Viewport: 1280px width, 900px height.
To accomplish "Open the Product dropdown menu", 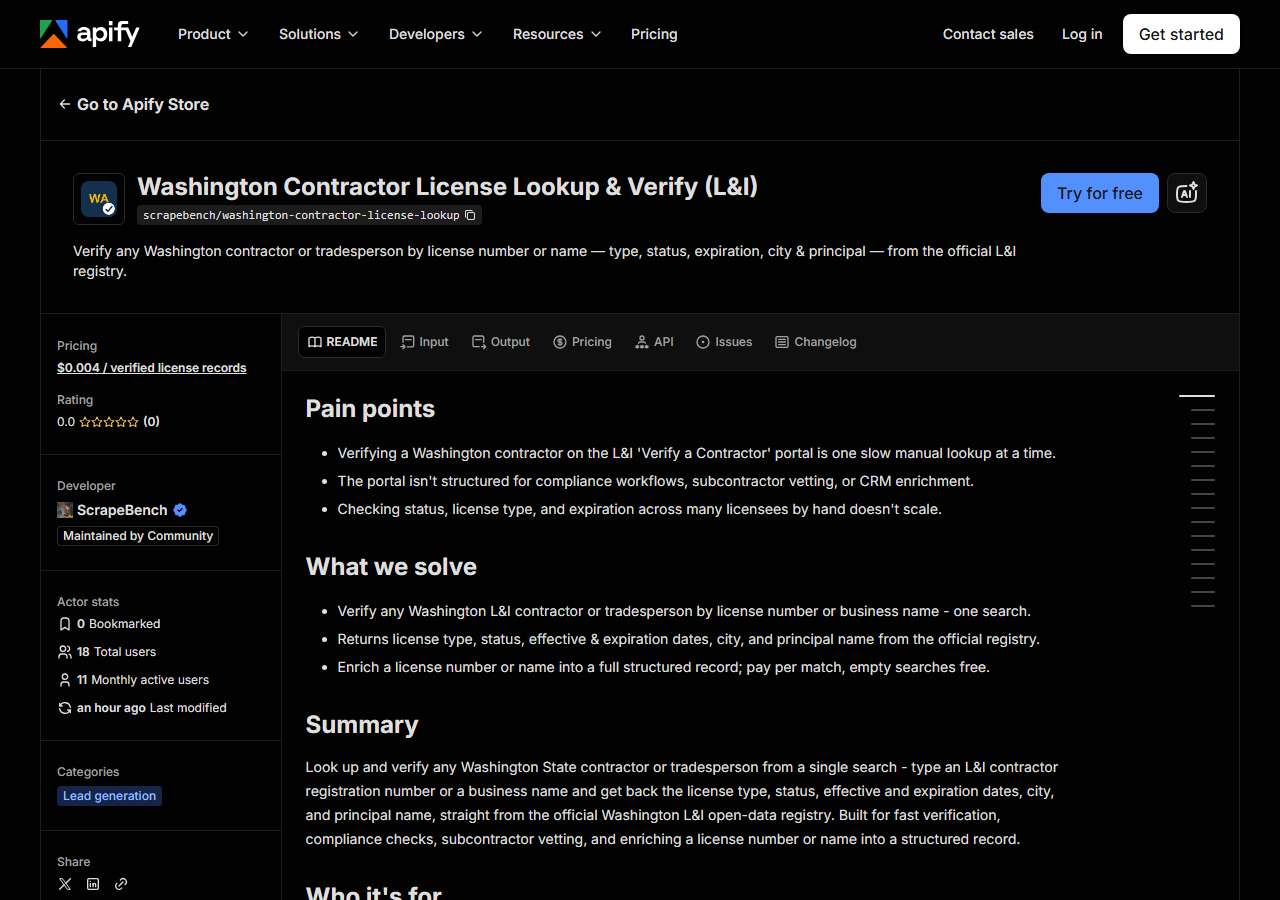I will 213,34.
